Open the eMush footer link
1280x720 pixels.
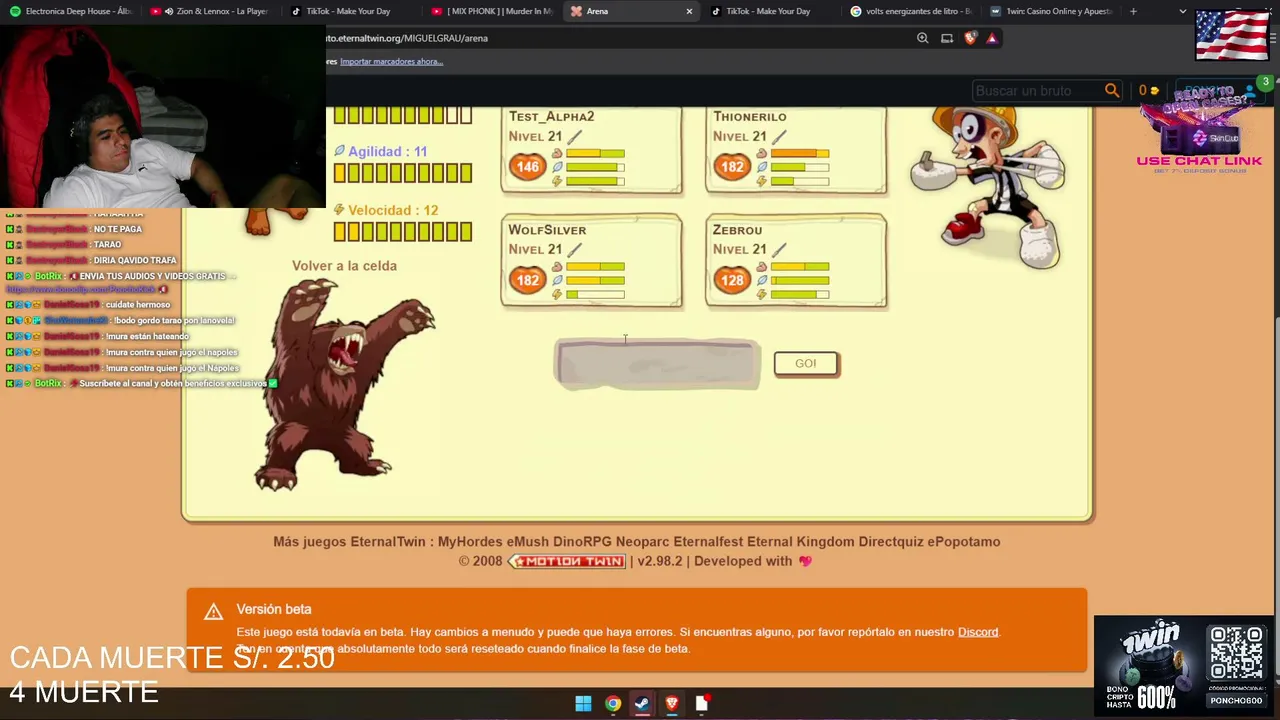click(528, 542)
